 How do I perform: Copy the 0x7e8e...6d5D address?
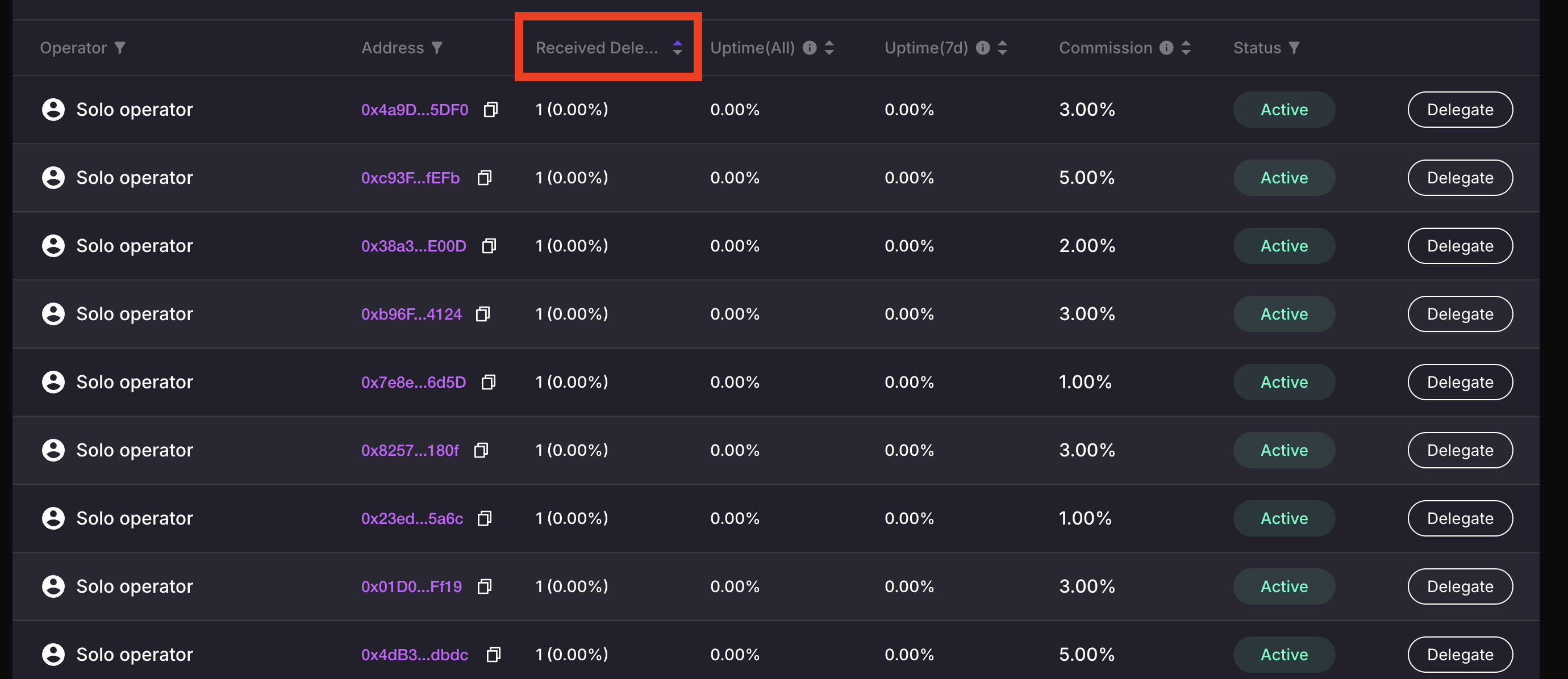tap(488, 382)
